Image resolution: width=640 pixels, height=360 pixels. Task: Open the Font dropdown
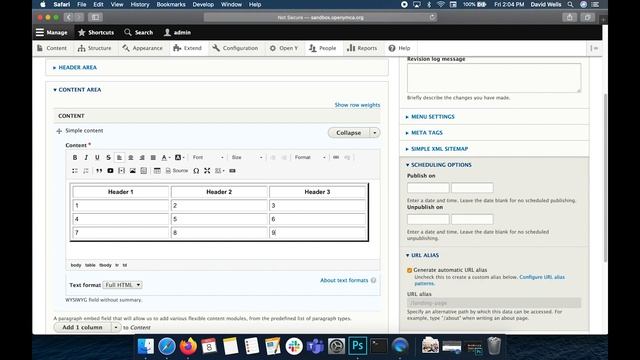[x=208, y=158]
